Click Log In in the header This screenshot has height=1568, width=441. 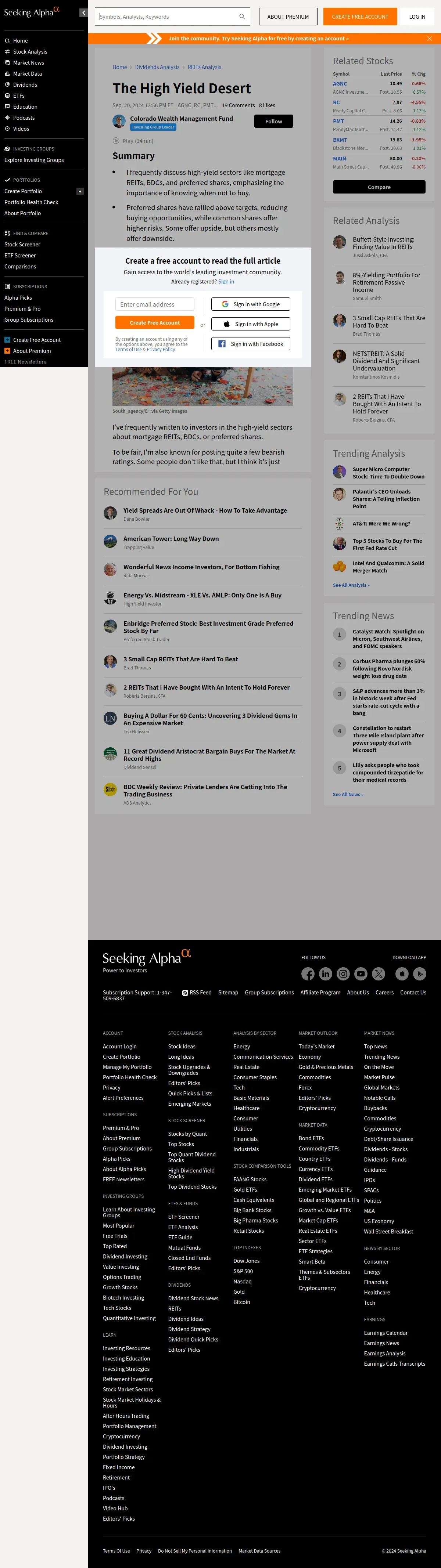417,17
